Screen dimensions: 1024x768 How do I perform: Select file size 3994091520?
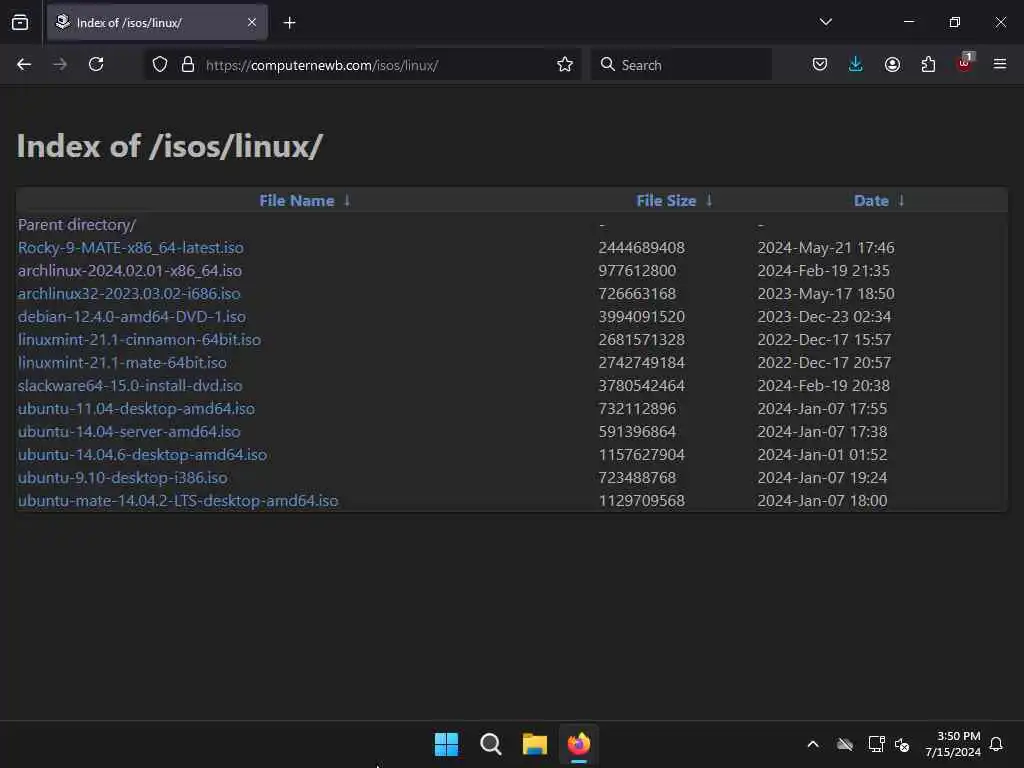[x=641, y=317]
